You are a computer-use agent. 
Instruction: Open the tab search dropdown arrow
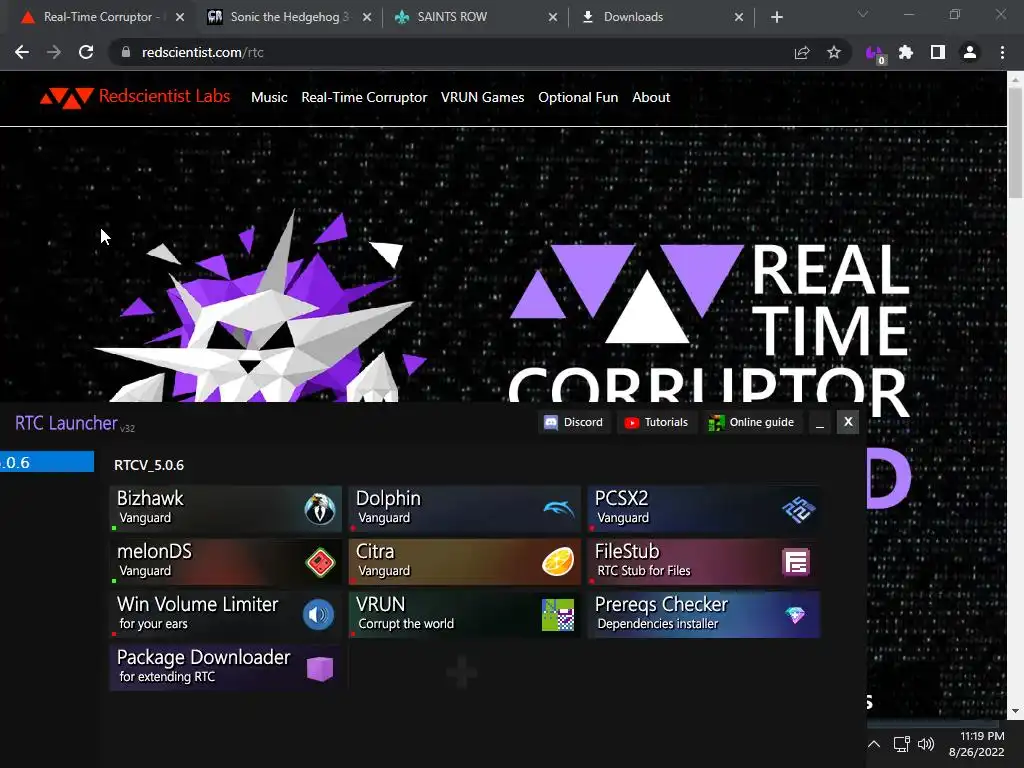[863, 14]
